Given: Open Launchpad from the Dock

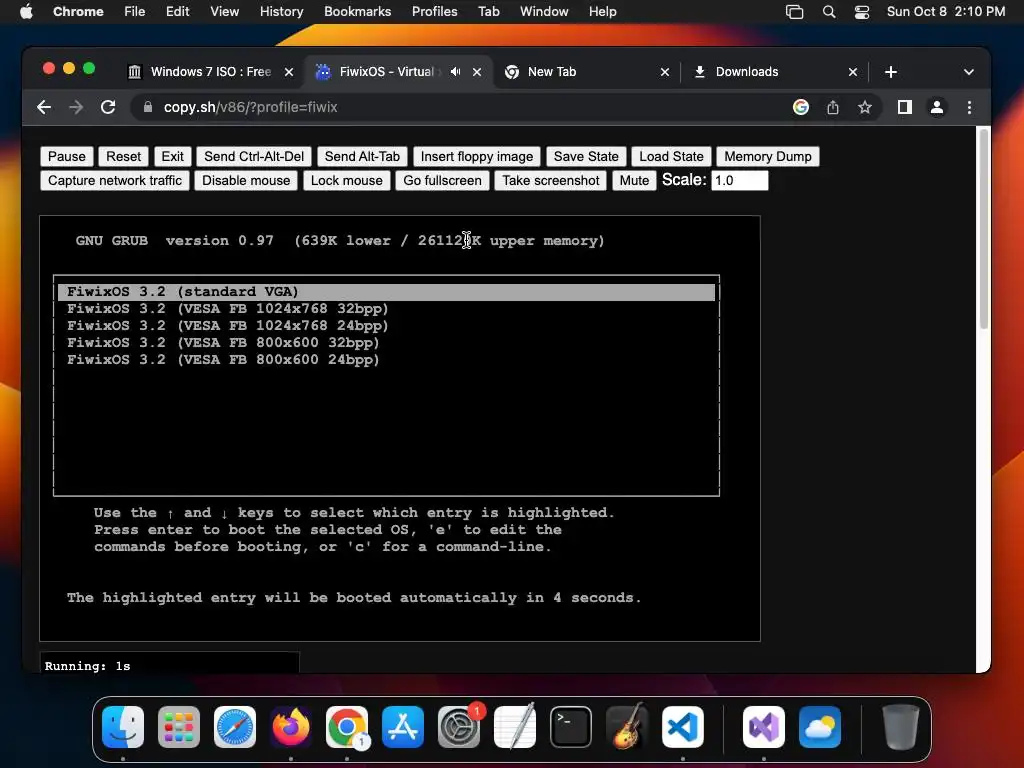Looking at the screenshot, I should click(x=179, y=727).
